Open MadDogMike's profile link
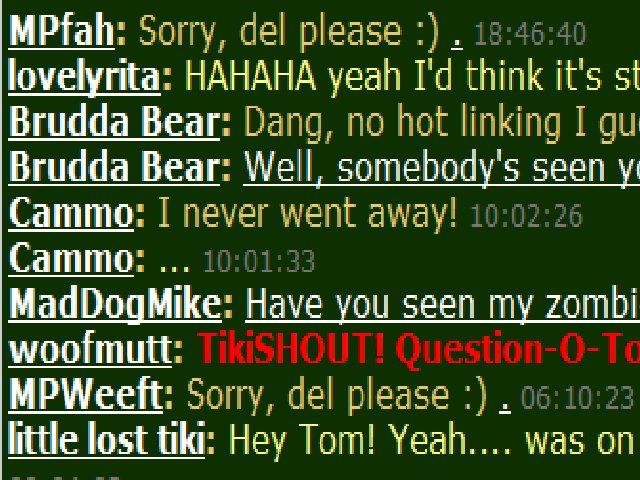The height and width of the screenshot is (480, 640). coord(115,304)
